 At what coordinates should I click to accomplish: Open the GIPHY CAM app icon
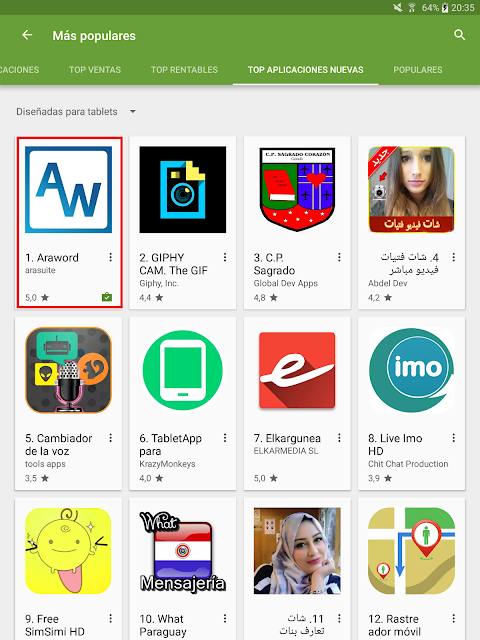click(183, 190)
